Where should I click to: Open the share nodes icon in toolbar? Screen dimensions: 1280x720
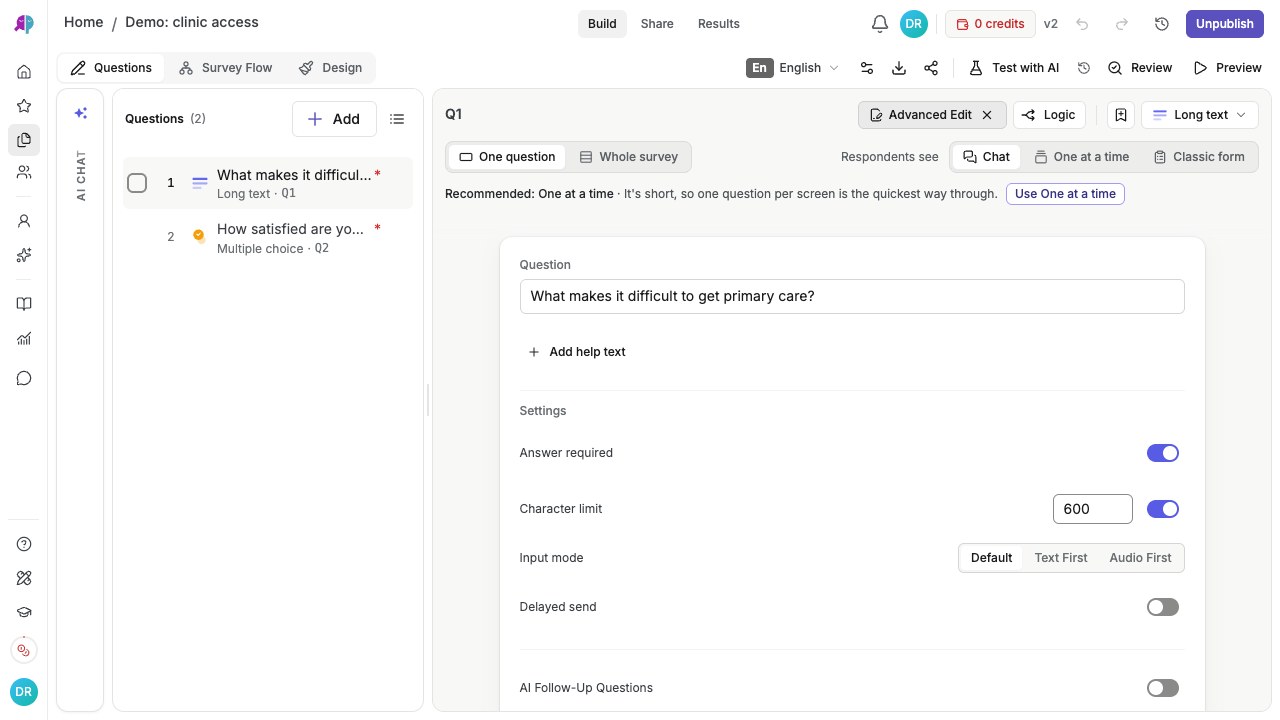click(x=931, y=68)
